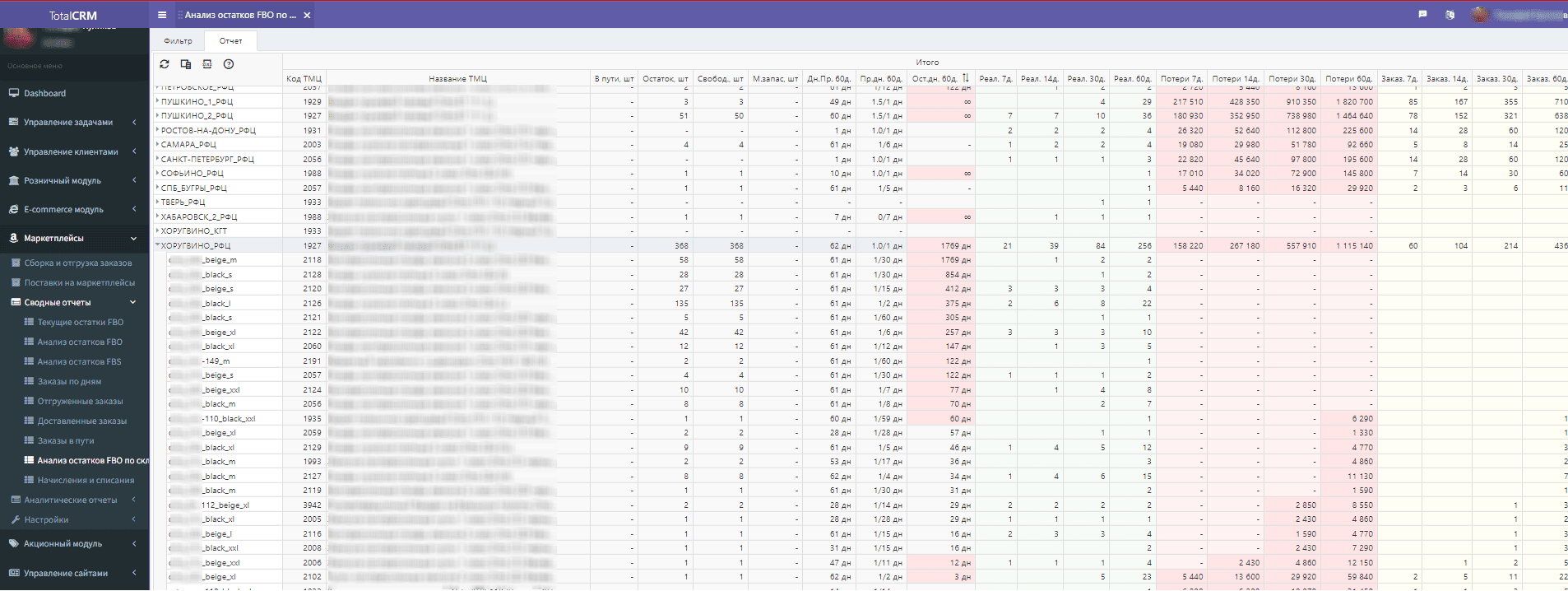
Task: Click the user avatar in top bar
Action: 1480,15
